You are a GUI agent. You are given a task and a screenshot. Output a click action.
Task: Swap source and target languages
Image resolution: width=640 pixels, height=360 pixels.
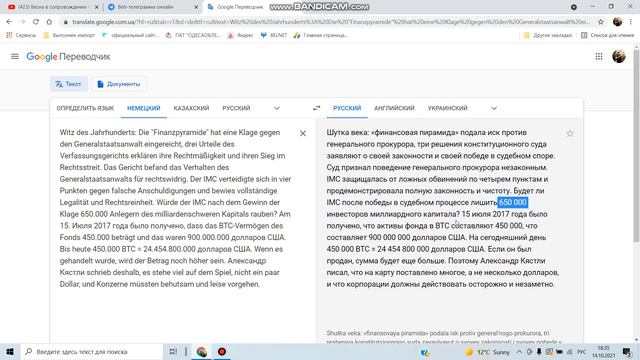point(316,108)
